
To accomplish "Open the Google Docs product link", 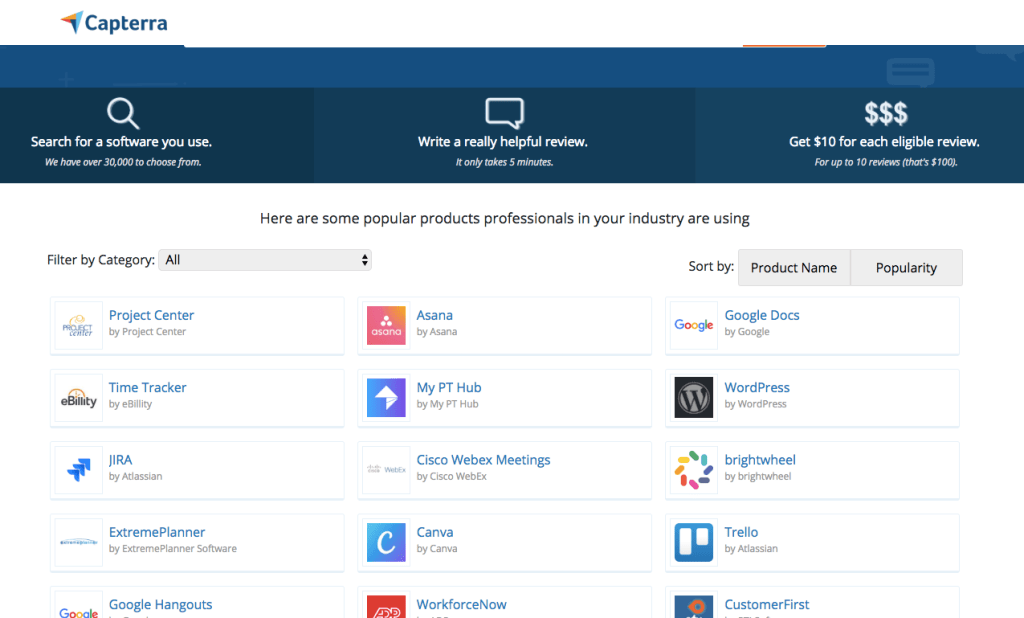I will click(x=761, y=316).
